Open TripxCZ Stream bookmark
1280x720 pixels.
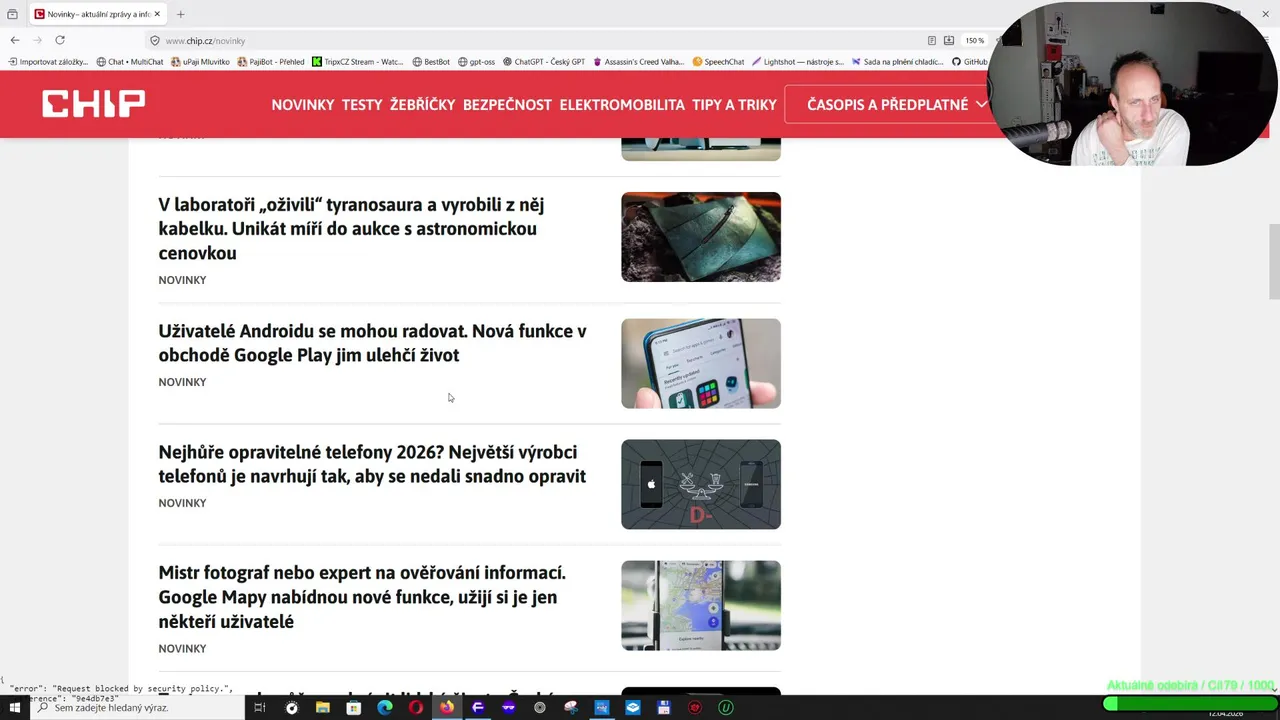click(358, 62)
